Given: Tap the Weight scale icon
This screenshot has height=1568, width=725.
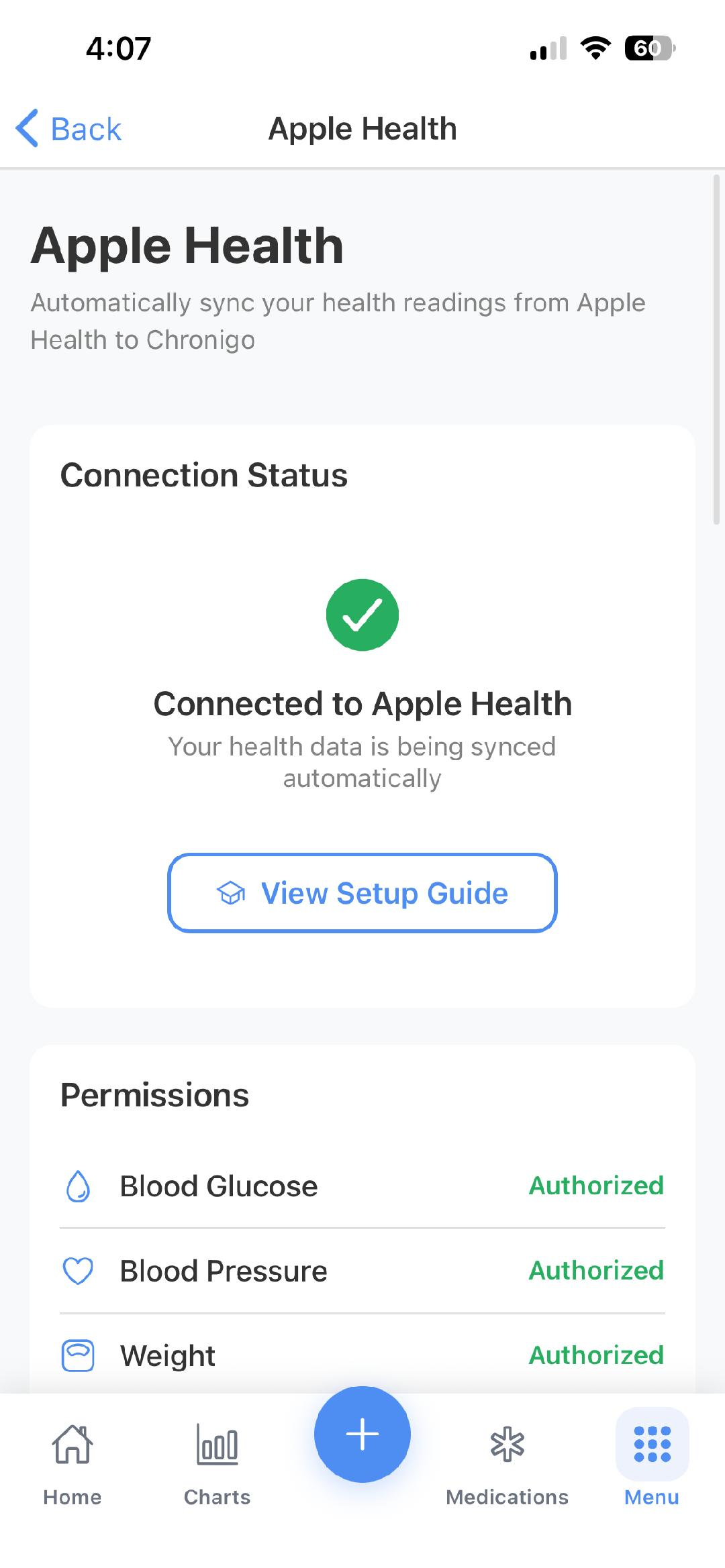Looking at the screenshot, I should 78,1355.
